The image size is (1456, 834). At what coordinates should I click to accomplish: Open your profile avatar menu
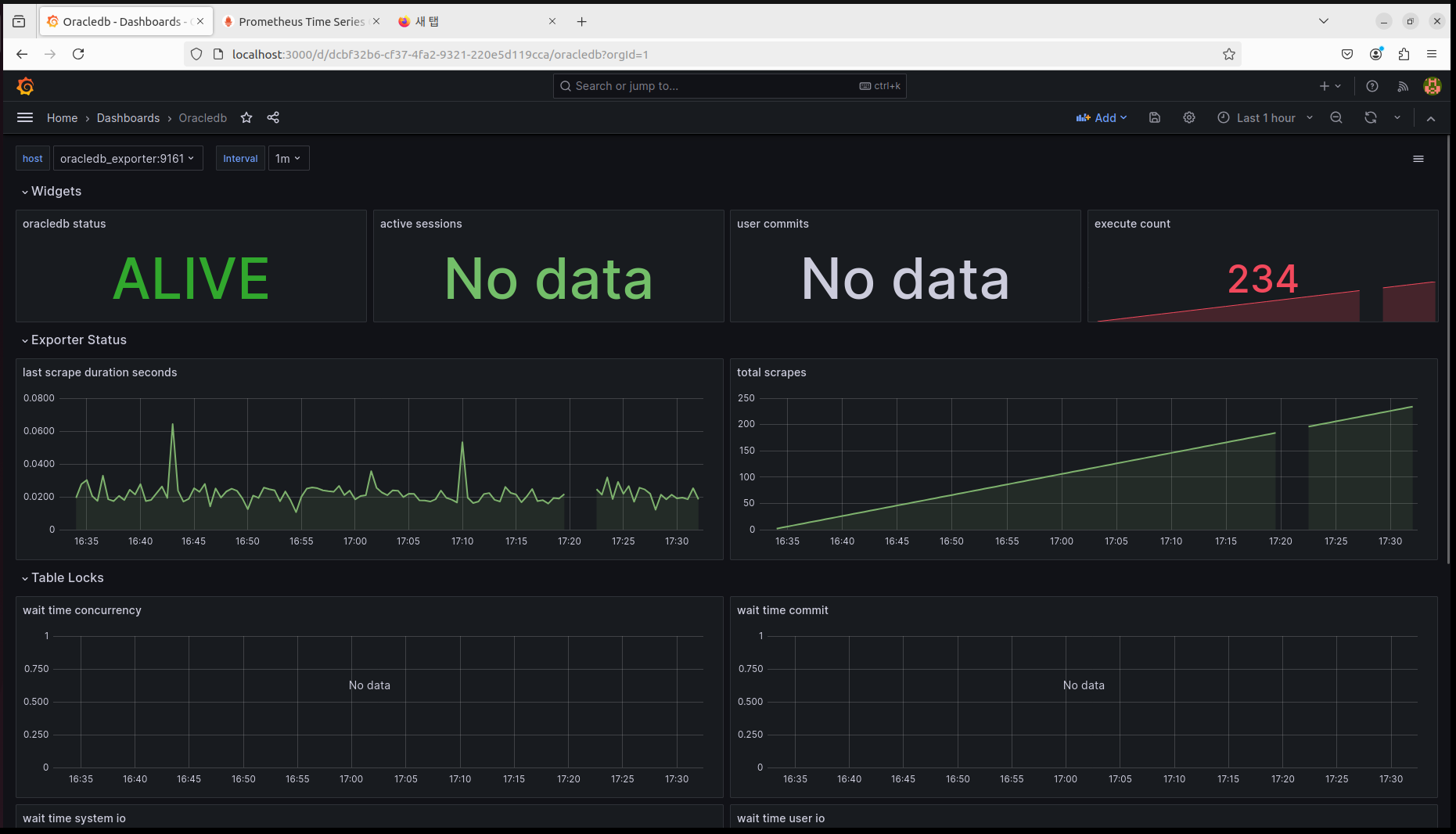pyautogui.click(x=1432, y=86)
